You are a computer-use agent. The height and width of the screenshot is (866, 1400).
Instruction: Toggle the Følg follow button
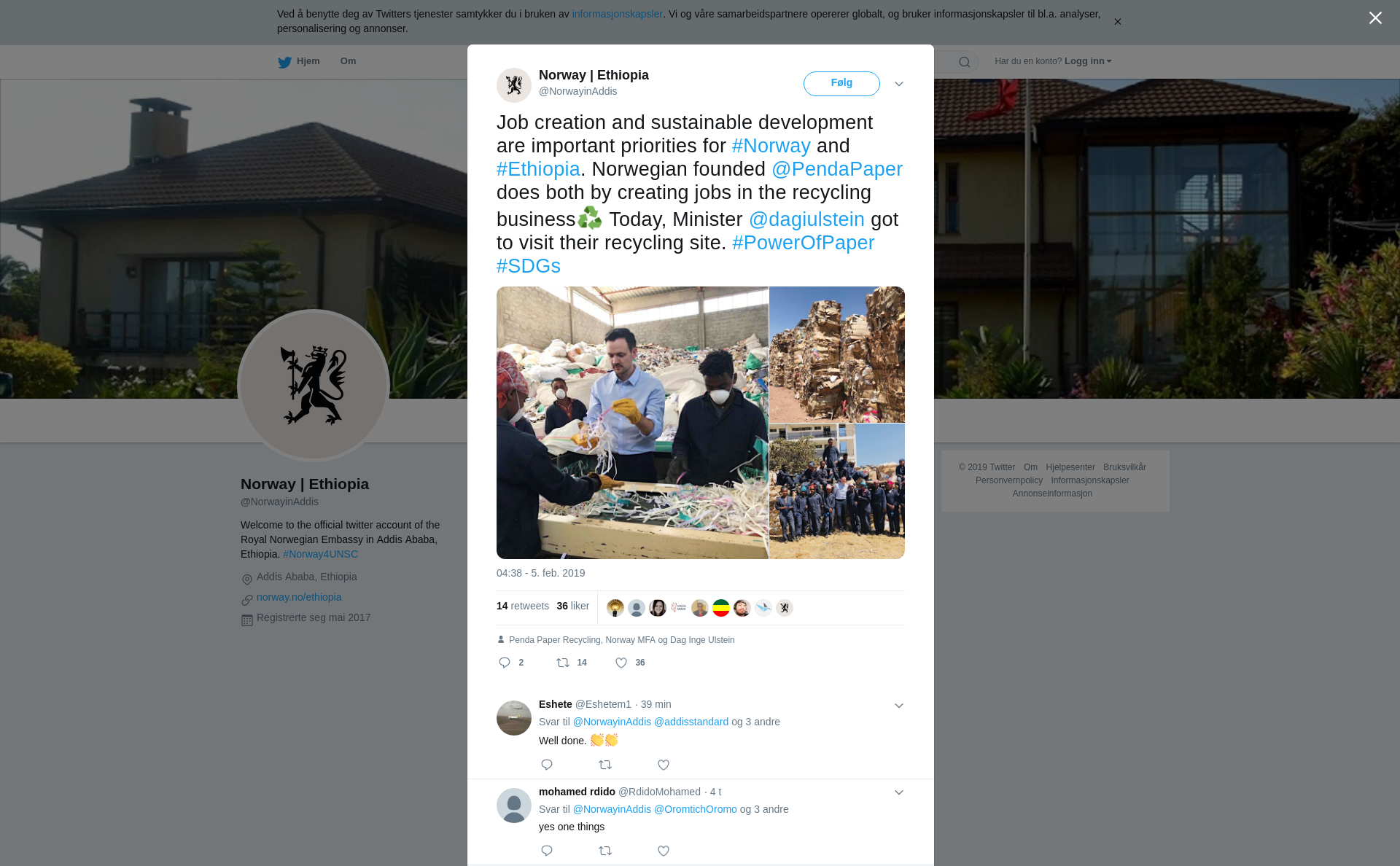pos(841,83)
